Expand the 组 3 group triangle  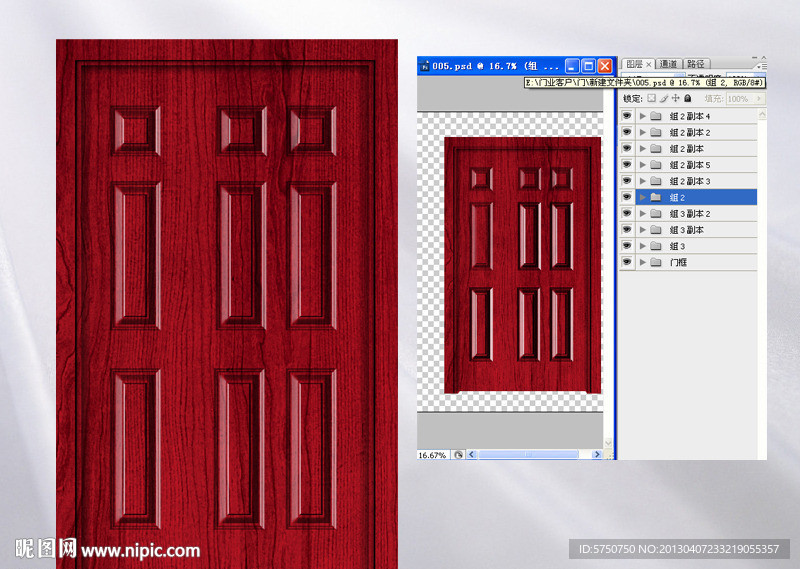(x=643, y=246)
